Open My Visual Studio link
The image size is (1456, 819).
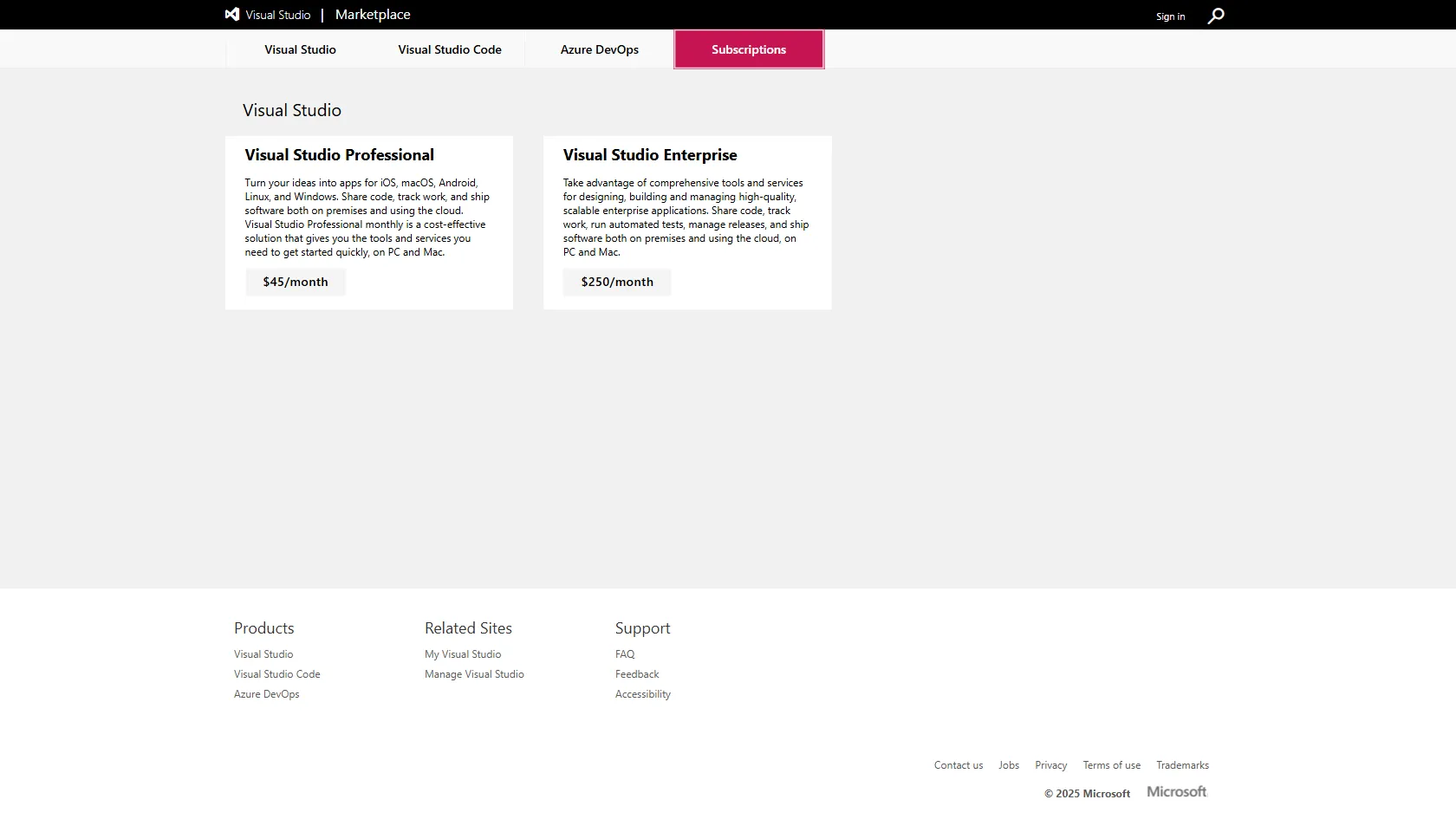point(463,654)
